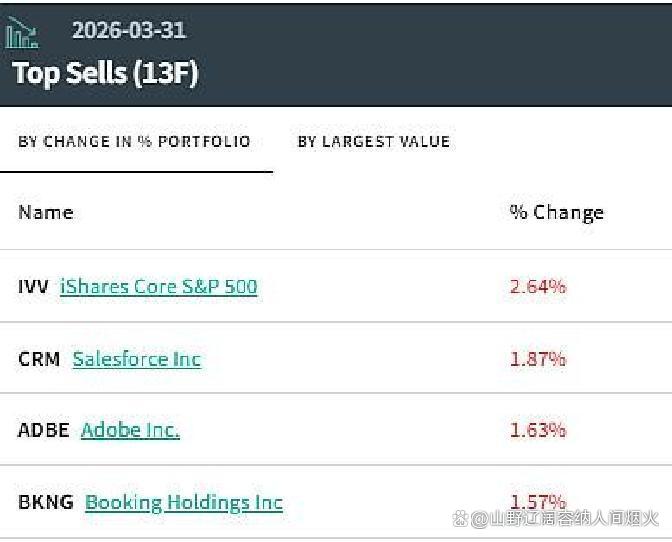Click the Top Sells (13F) heading
Image resolution: width=672 pixels, height=542 pixels.
pyautogui.click(x=105, y=73)
